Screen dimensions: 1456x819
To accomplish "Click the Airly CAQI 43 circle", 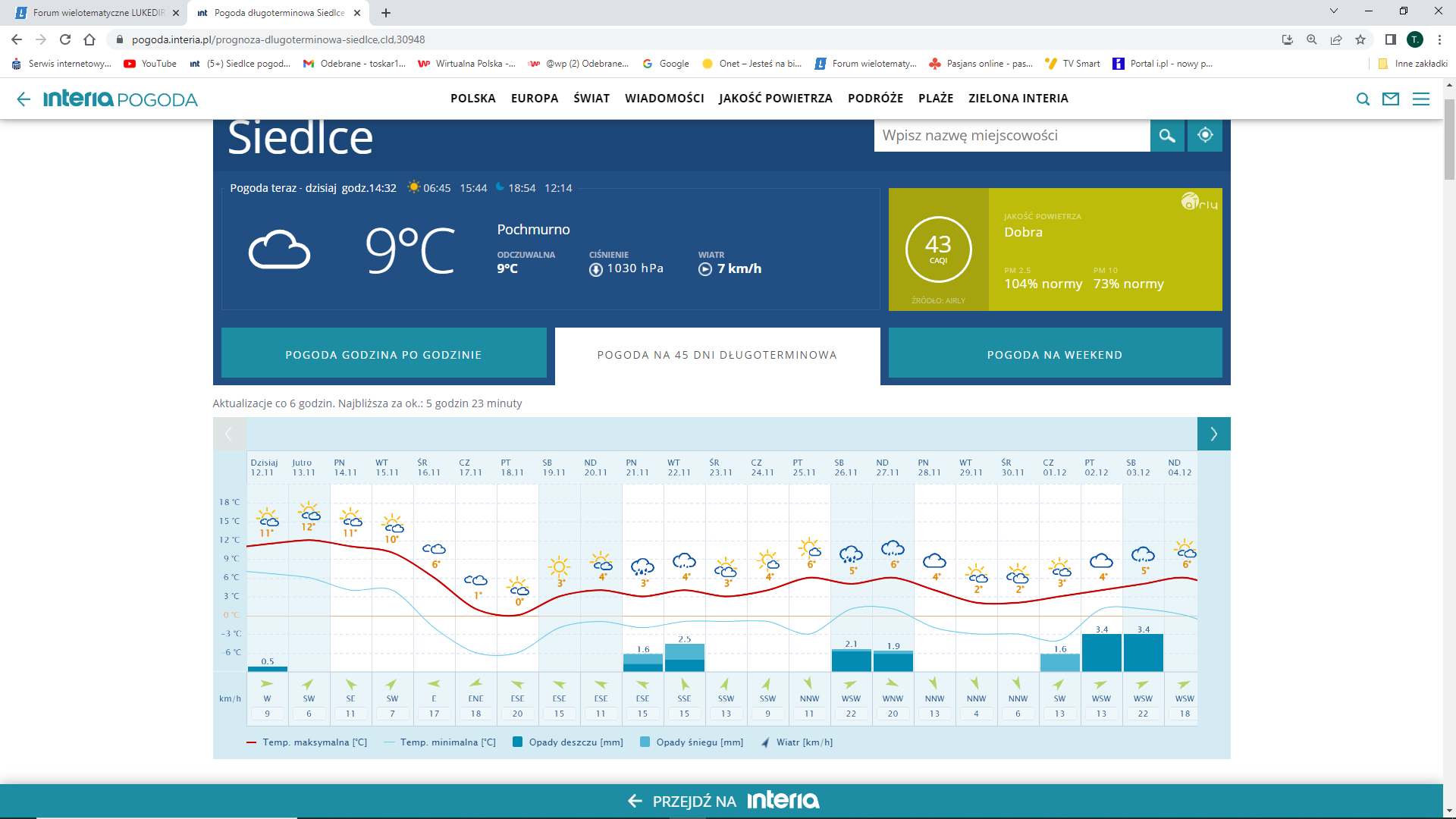I will click(x=938, y=249).
